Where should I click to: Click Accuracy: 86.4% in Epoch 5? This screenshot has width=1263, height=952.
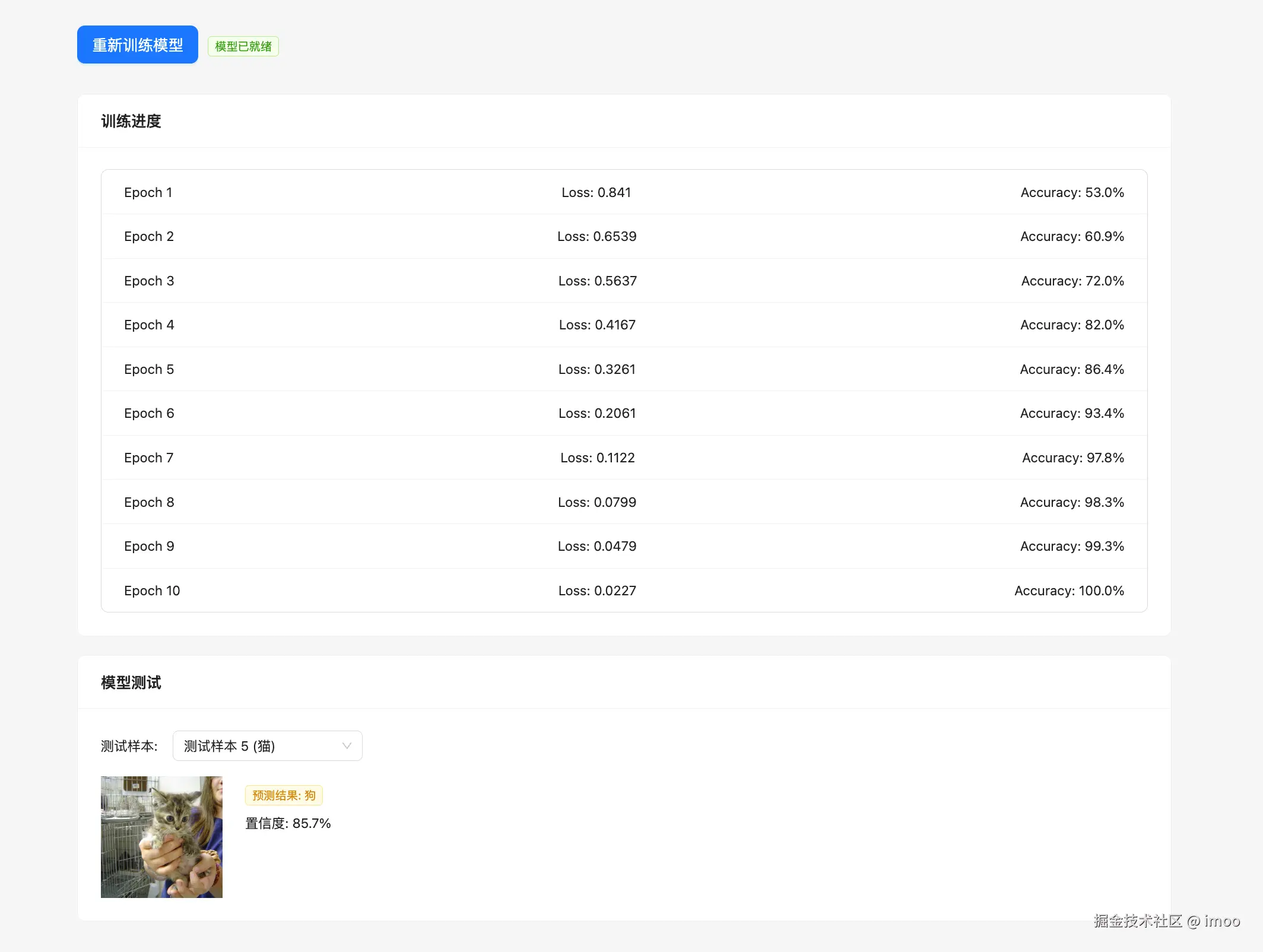1071,369
